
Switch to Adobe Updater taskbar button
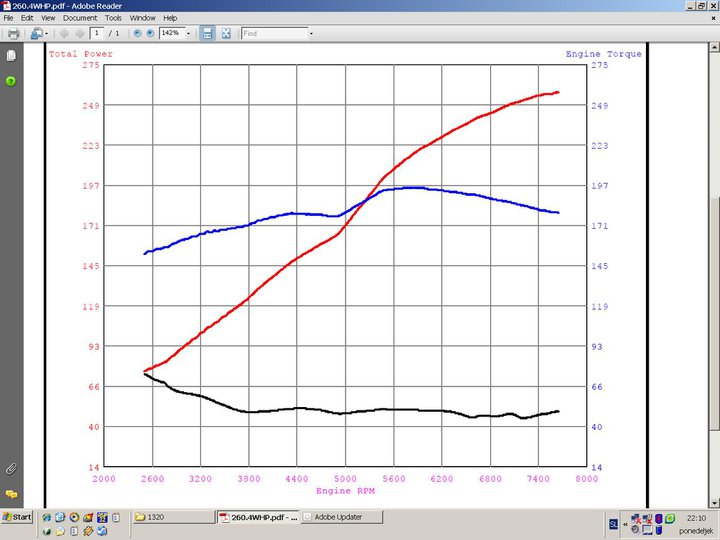[x=338, y=517]
